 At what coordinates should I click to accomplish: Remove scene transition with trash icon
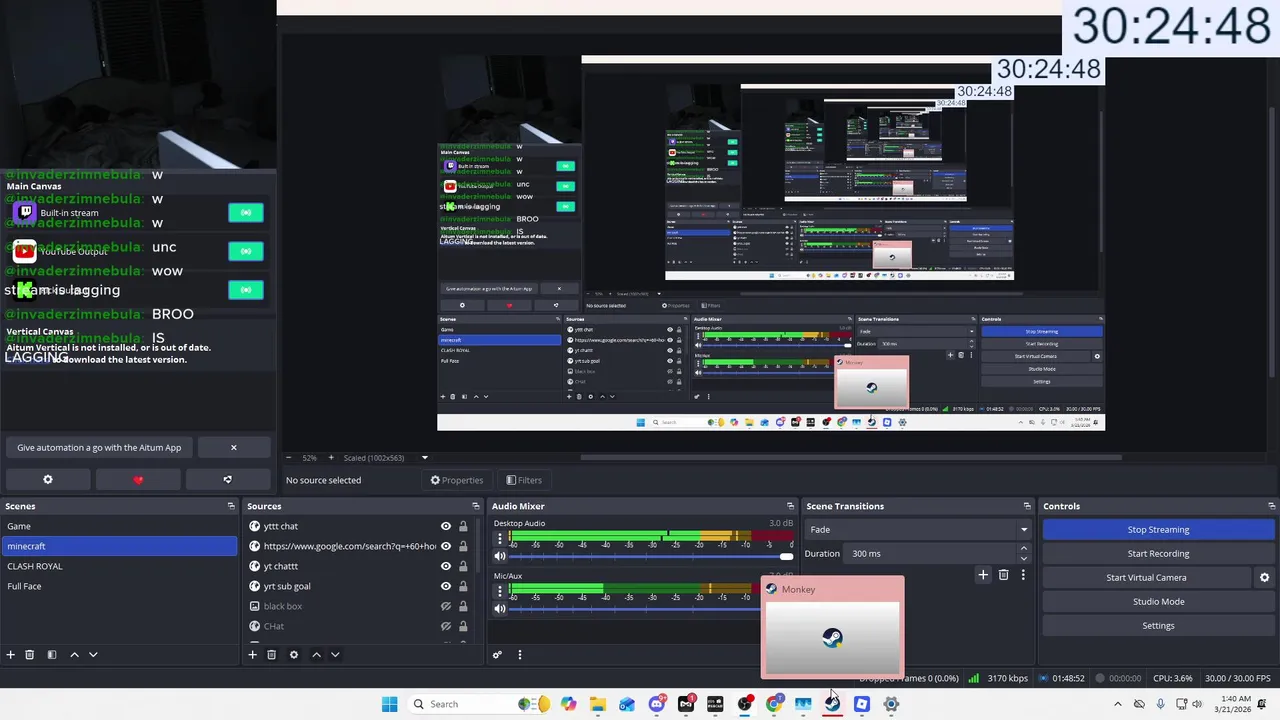1003,574
